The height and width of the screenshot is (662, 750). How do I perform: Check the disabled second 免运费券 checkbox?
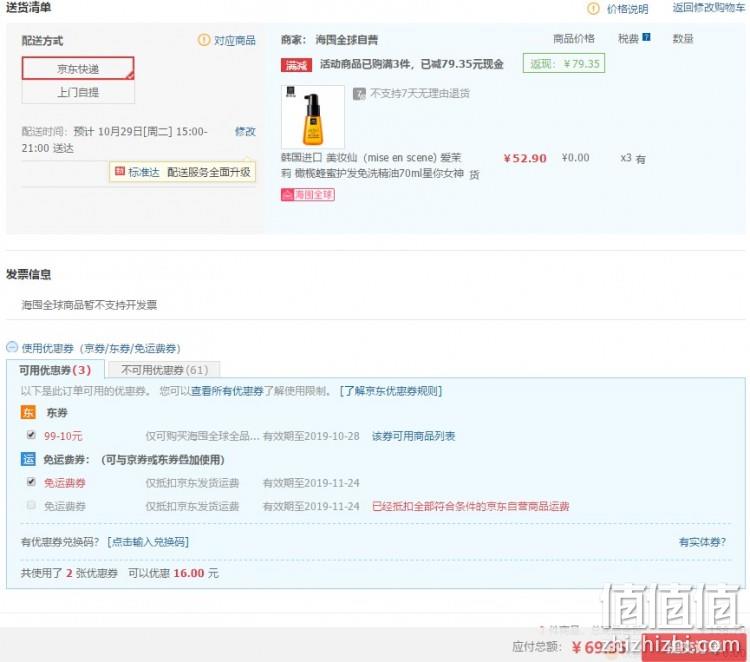(31, 505)
